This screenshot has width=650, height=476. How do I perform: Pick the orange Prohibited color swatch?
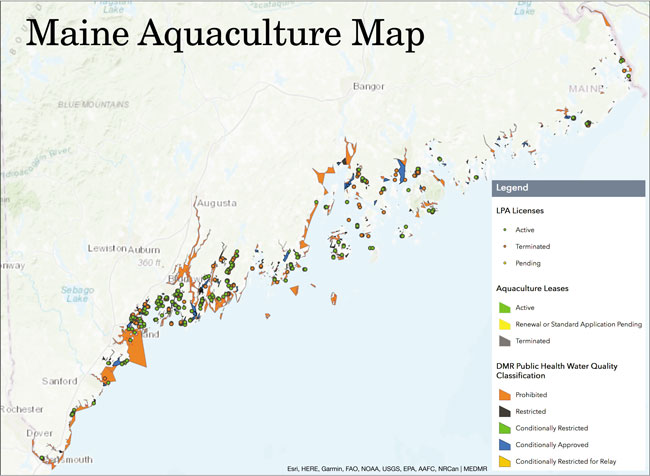[x=504, y=394]
